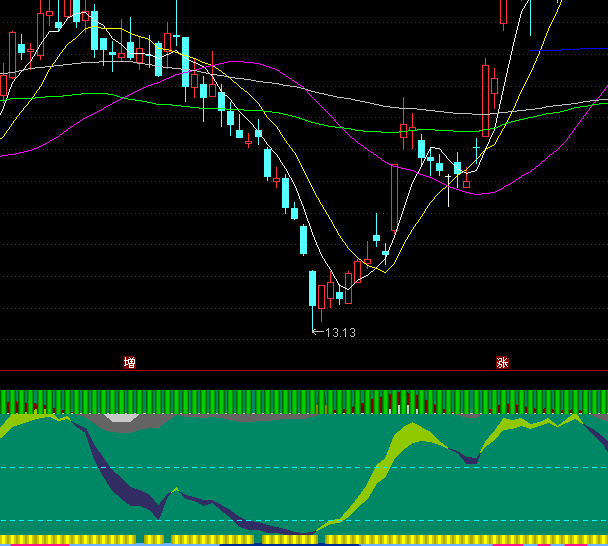Click the cyan candlestick above the 13.13 low
The height and width of the screenshot is (546, 608).
point(312,290)
